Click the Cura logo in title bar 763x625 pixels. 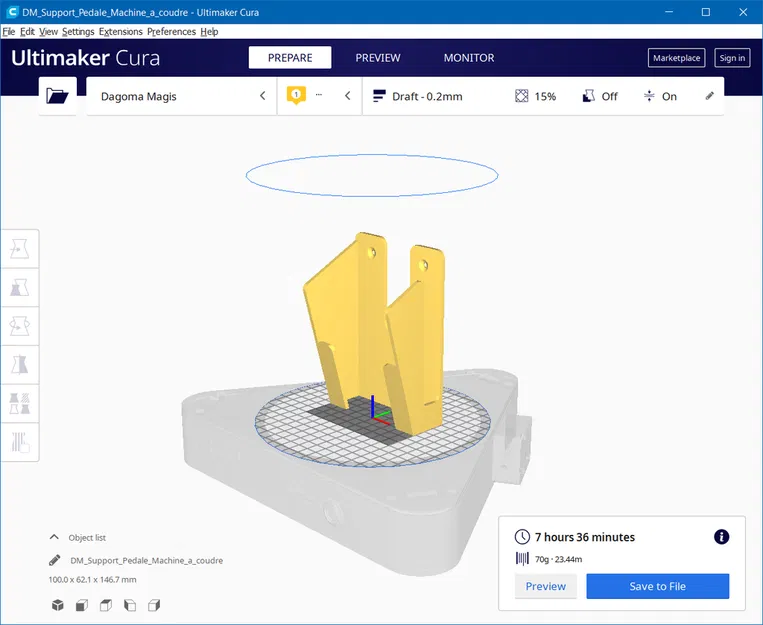pyautogui.click(x=12, y=12)
